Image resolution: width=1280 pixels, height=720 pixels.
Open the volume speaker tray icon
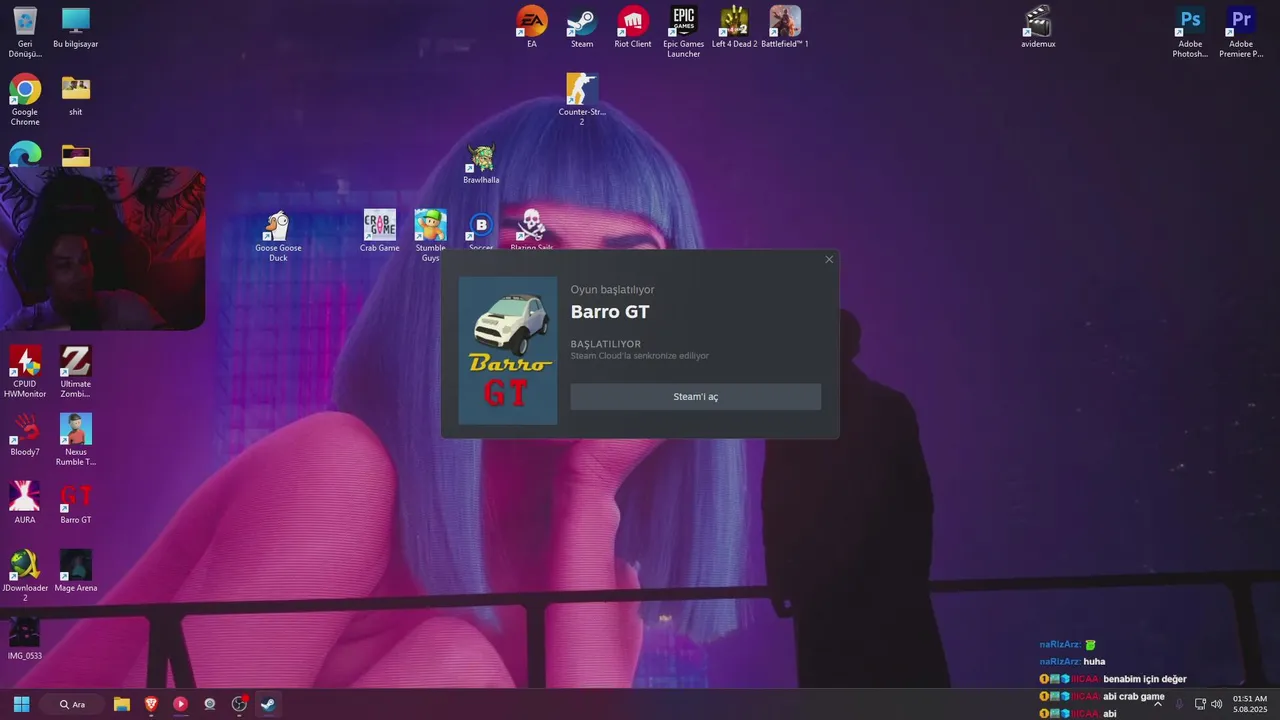(x=1216, y=704)
